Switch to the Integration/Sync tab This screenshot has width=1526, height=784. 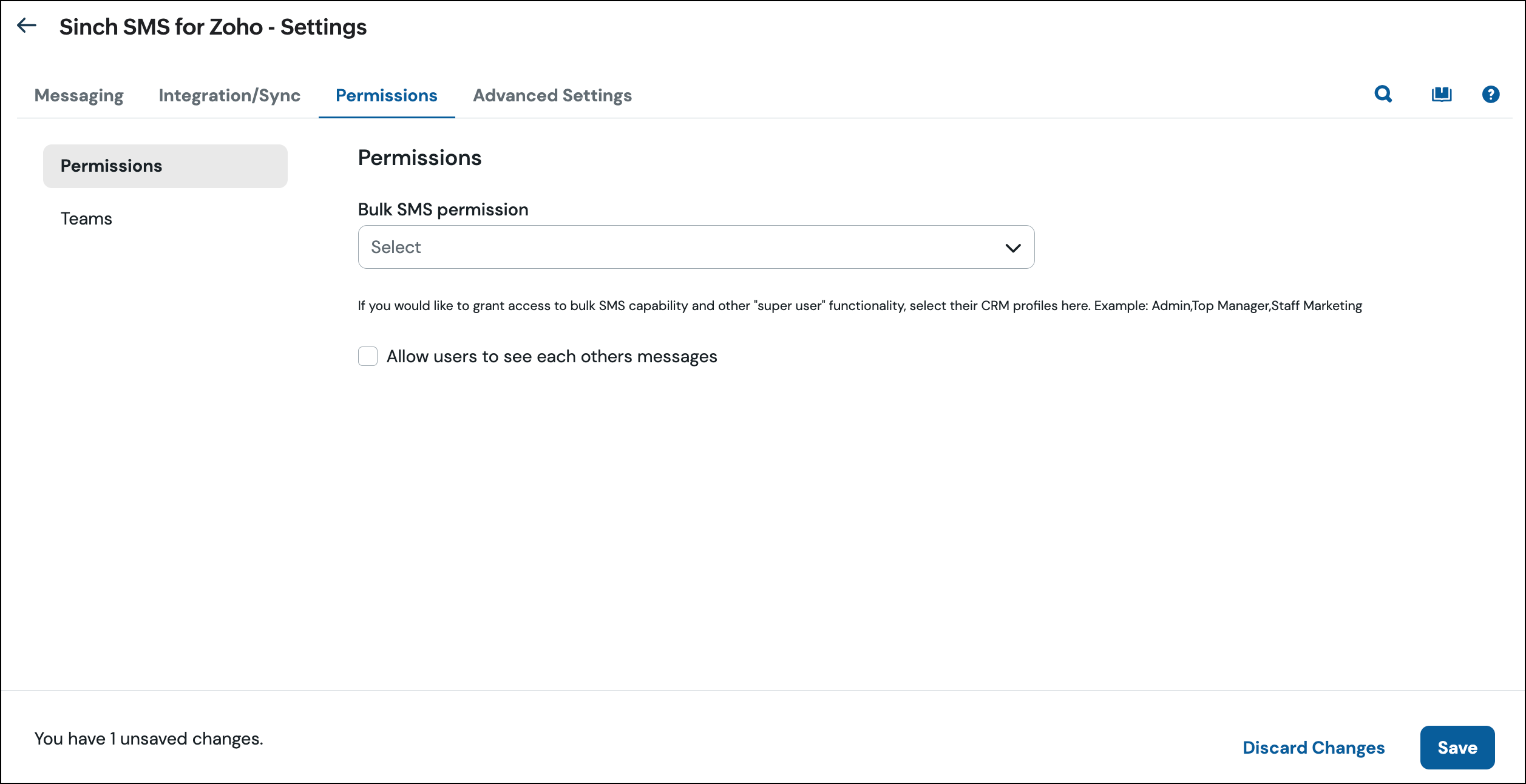(229, 95)
